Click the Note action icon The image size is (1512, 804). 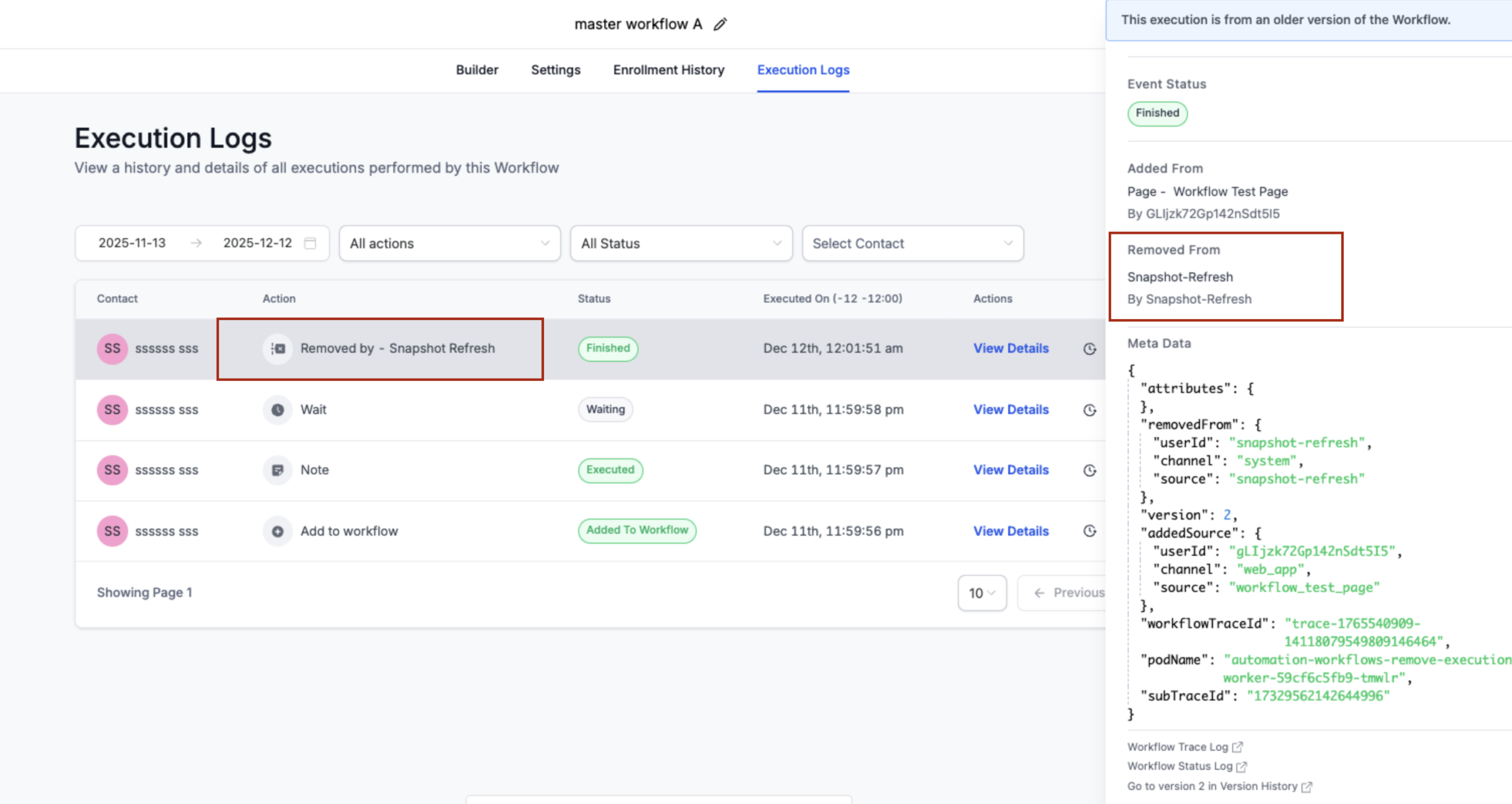coord(278,470)
